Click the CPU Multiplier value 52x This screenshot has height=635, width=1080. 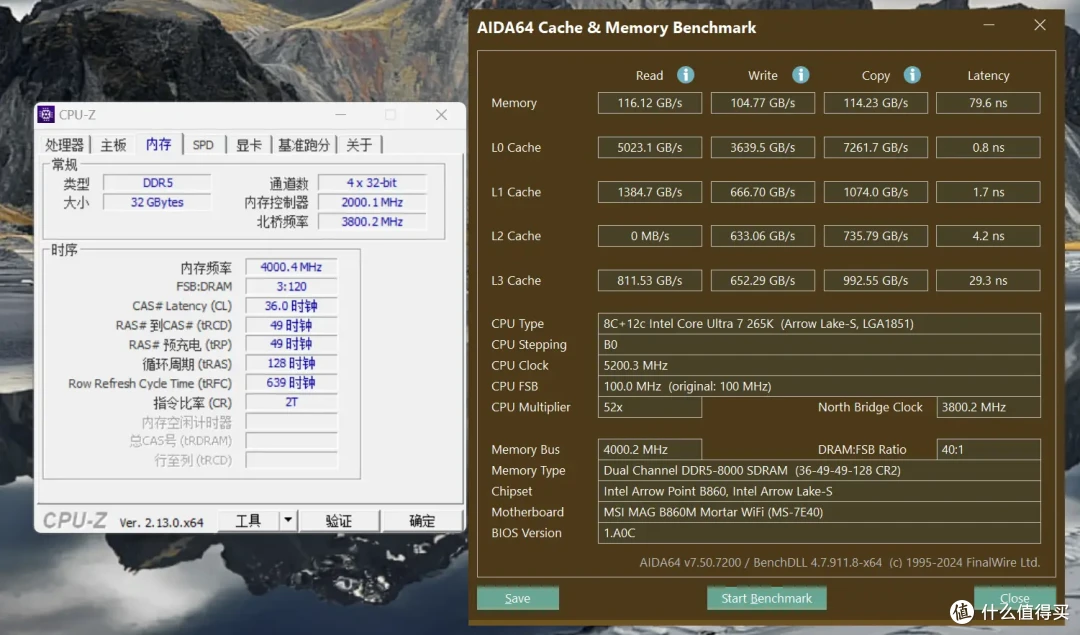[x=650, y=407]
